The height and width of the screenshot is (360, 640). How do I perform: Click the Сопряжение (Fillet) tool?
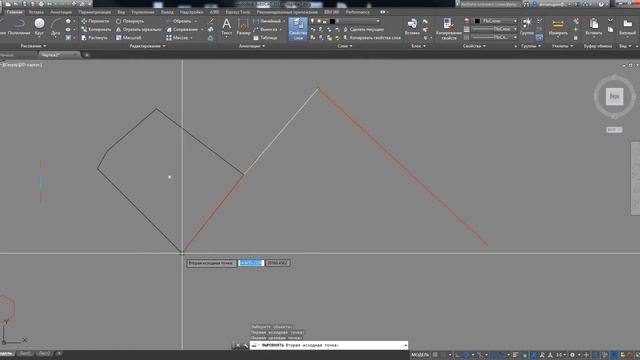[182, 29]
